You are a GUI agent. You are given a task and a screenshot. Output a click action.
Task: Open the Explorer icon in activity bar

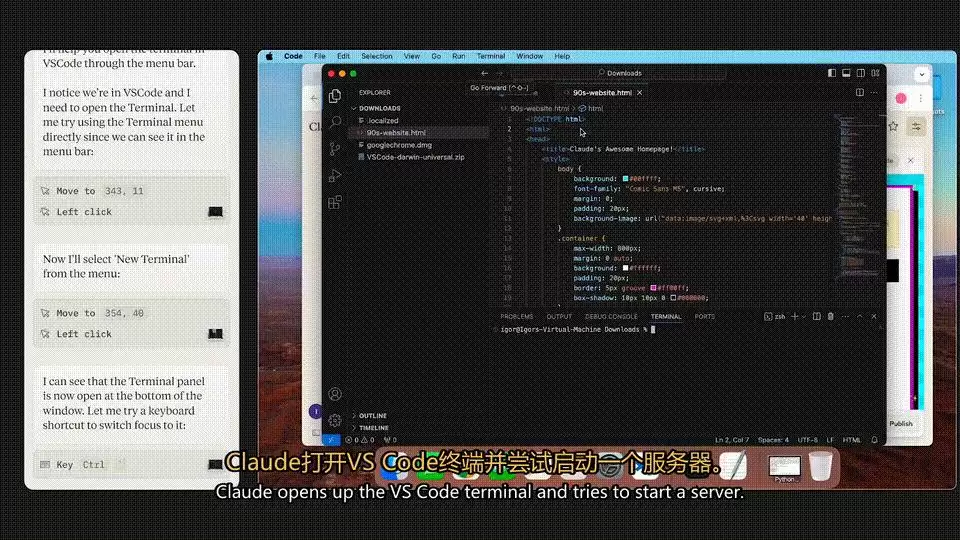coord(335,96)
